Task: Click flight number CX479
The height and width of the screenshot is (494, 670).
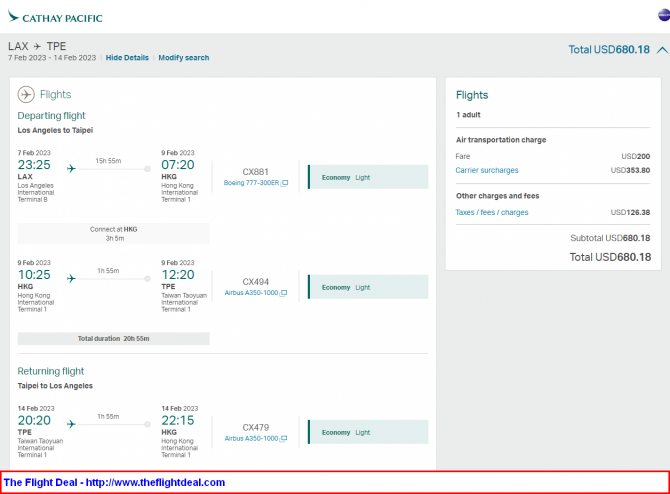Action: (256, 427)
